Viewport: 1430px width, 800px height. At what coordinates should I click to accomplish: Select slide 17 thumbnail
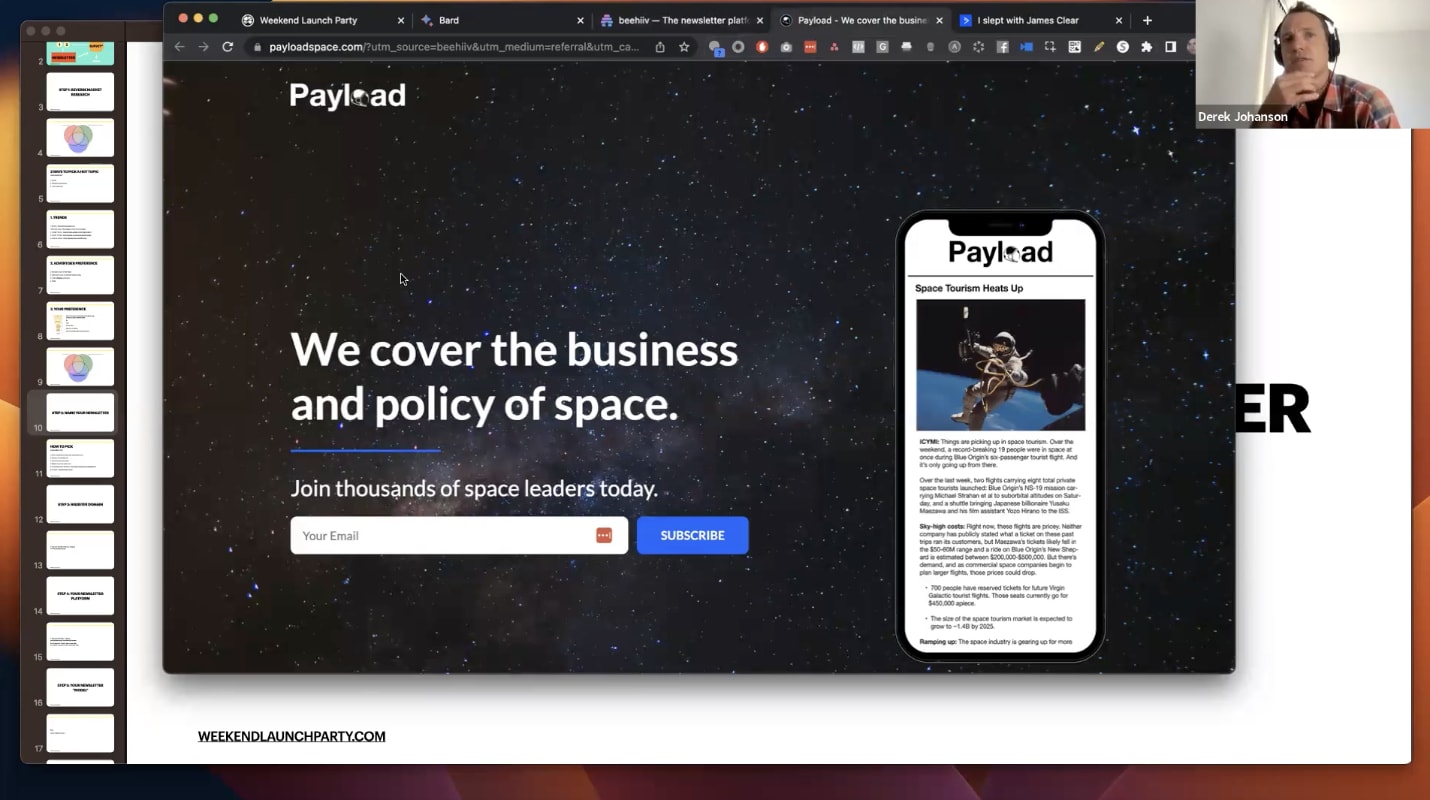[80, 733]
